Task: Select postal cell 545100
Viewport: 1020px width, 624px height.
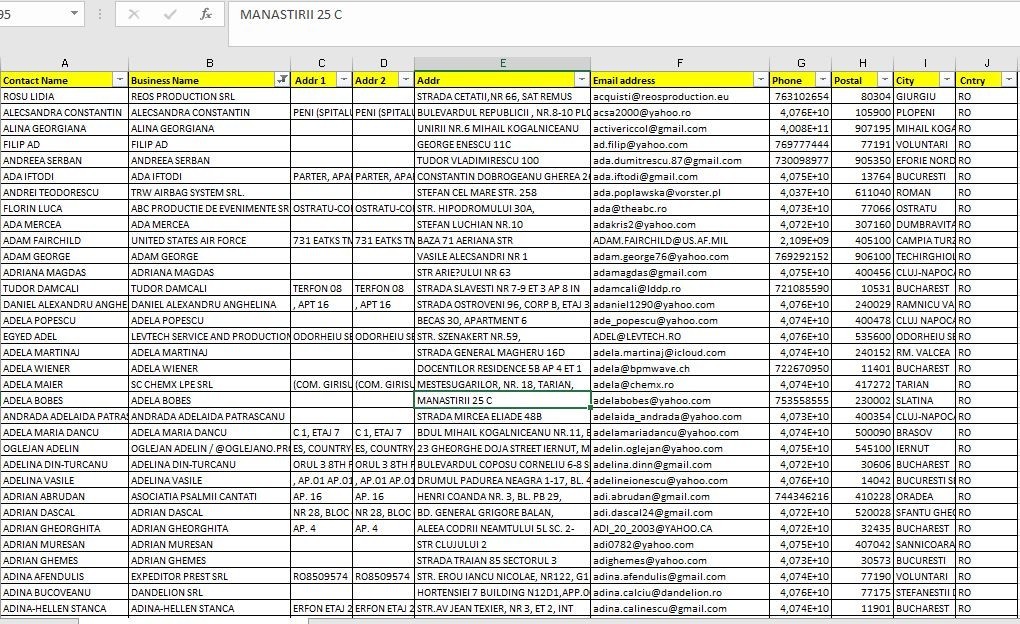Action: (x=863, y=448)
